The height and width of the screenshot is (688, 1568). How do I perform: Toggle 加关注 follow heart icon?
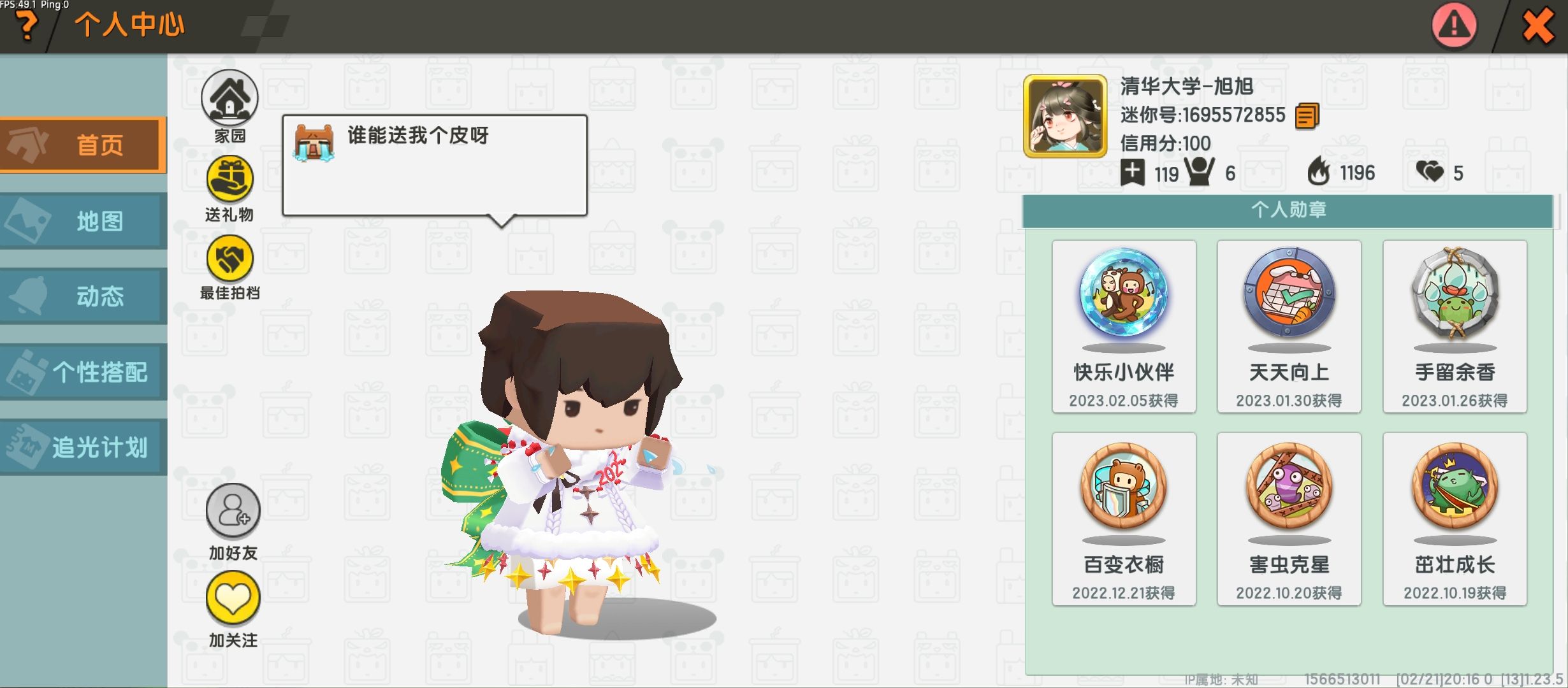coord(233,598)
